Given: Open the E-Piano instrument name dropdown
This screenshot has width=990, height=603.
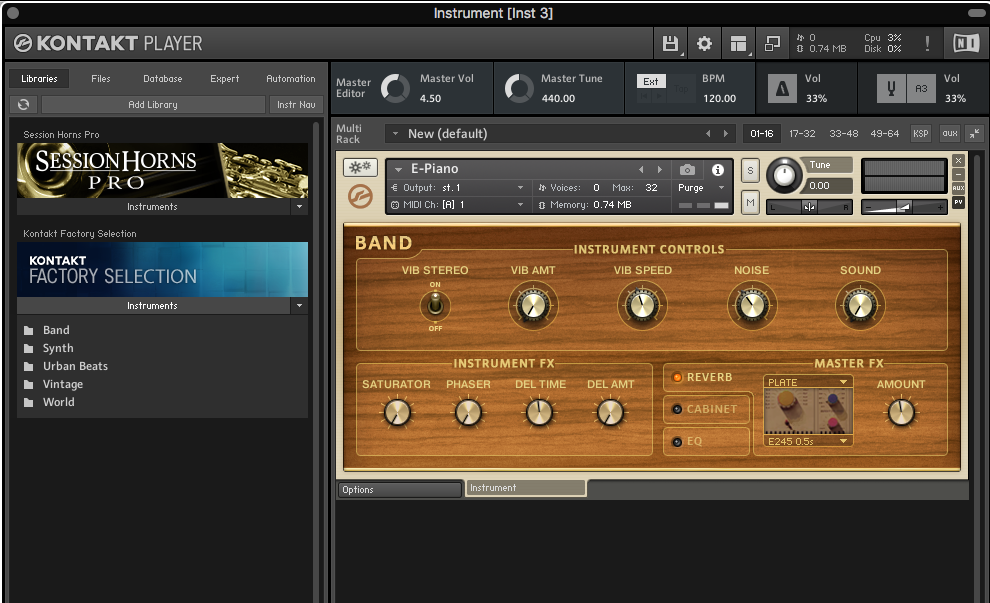Looking at the screenshot, I should (x=398, y=169).
